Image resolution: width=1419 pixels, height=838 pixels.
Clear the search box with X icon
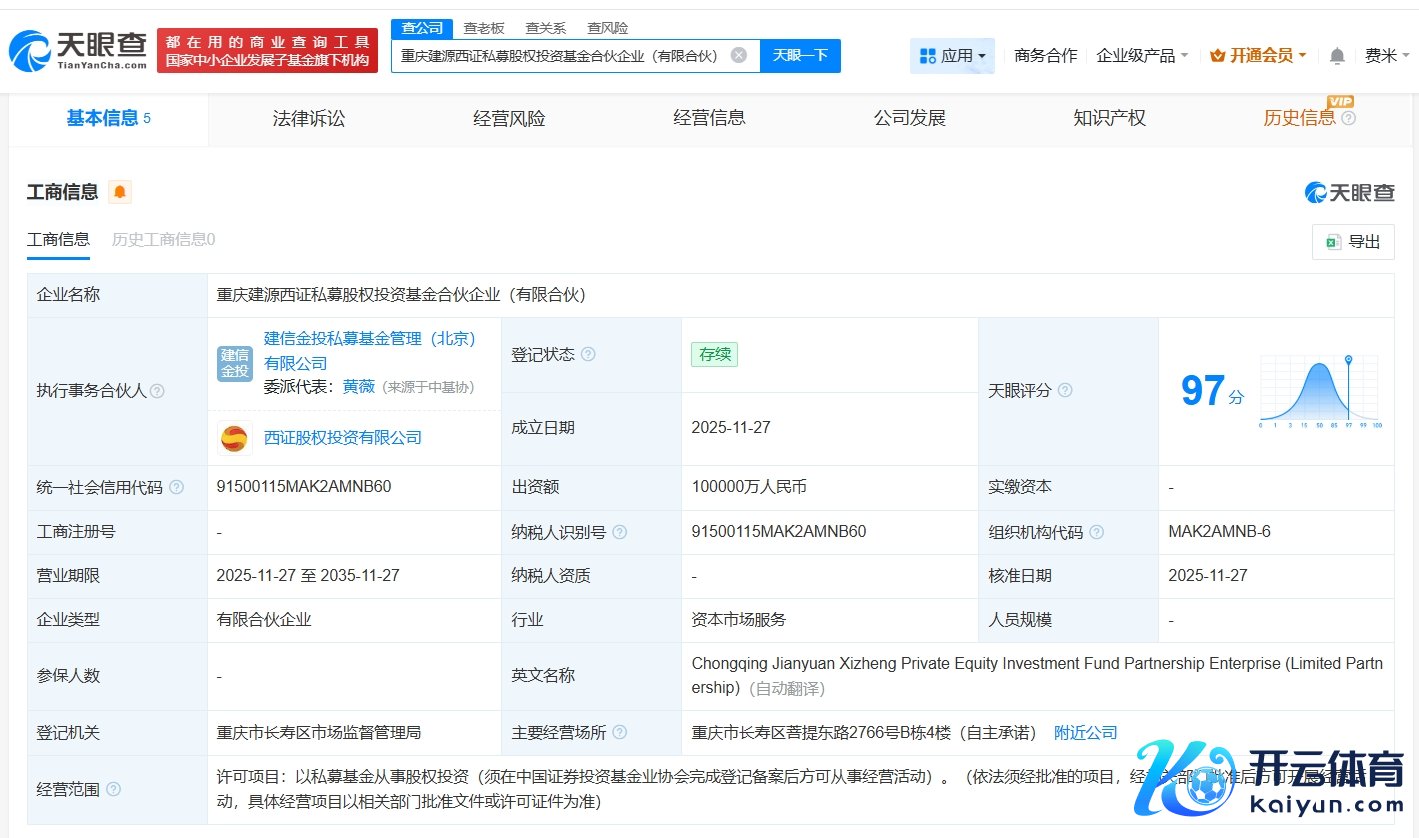(x=738, y=56)
